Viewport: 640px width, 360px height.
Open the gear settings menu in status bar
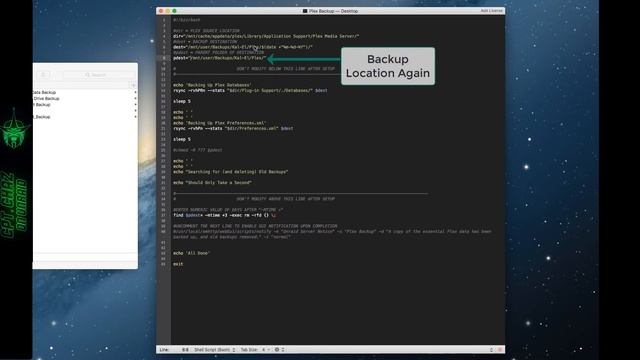coord(279,350)
